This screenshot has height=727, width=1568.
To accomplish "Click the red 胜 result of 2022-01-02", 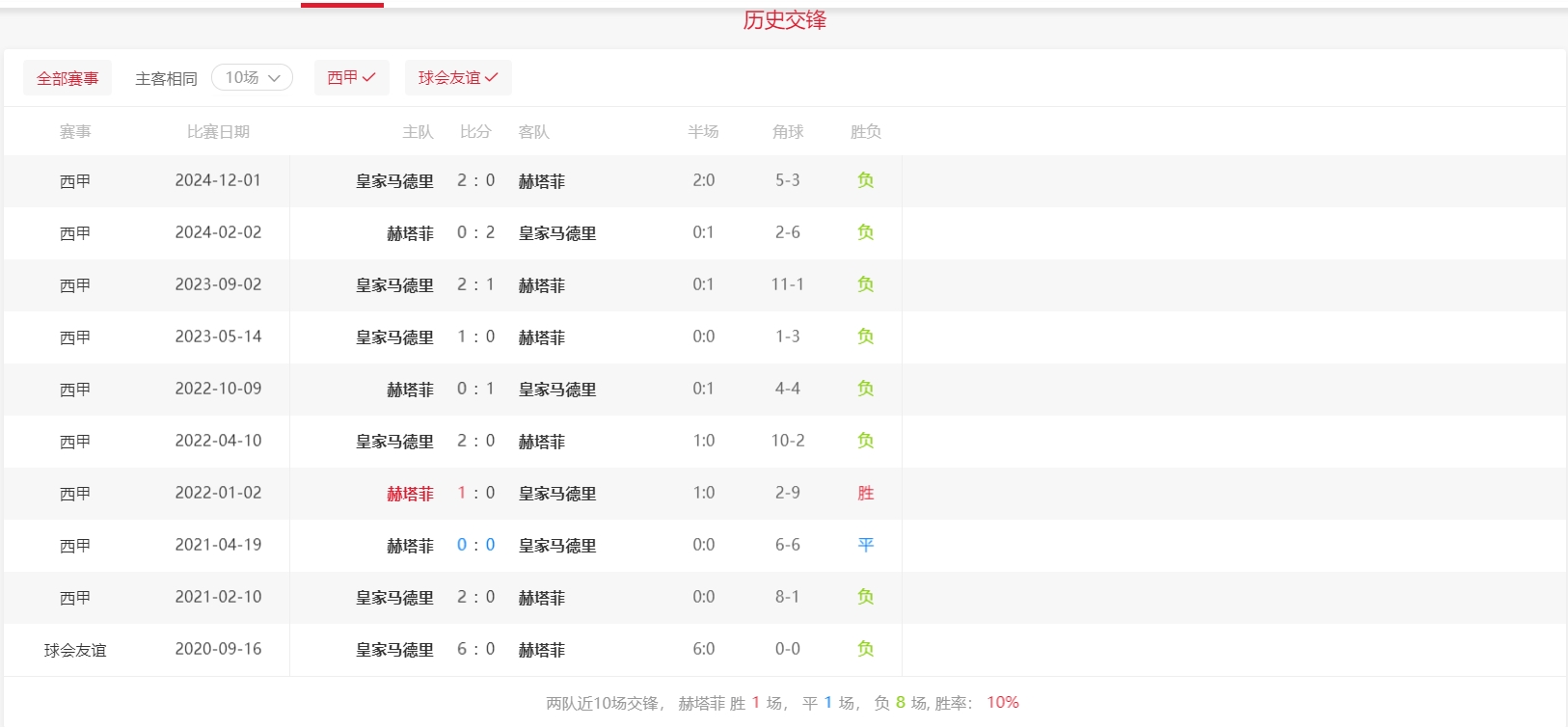I will click(865, 493).
